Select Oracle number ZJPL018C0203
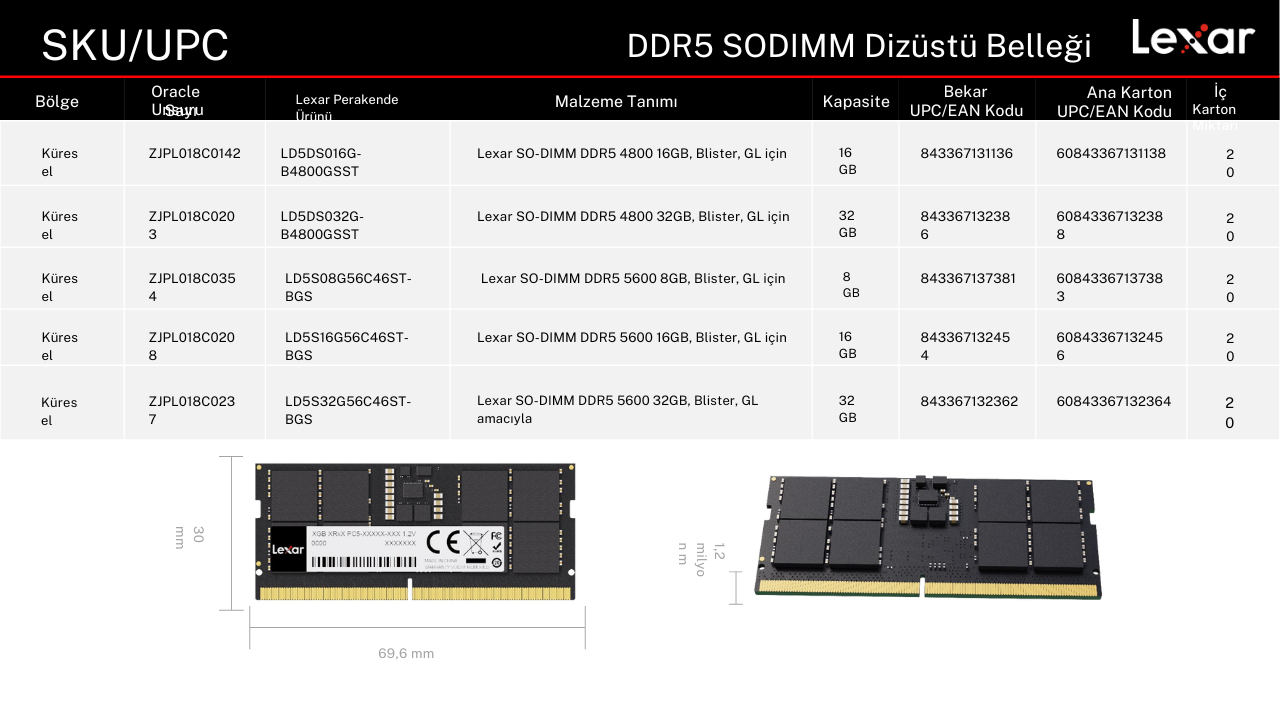 pyautogui.click(x=192, y=225)
